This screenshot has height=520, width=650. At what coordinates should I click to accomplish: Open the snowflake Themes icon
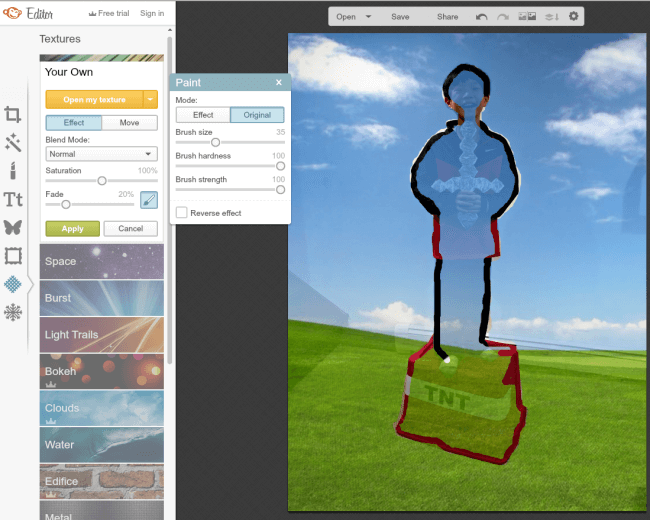(13, 312)
